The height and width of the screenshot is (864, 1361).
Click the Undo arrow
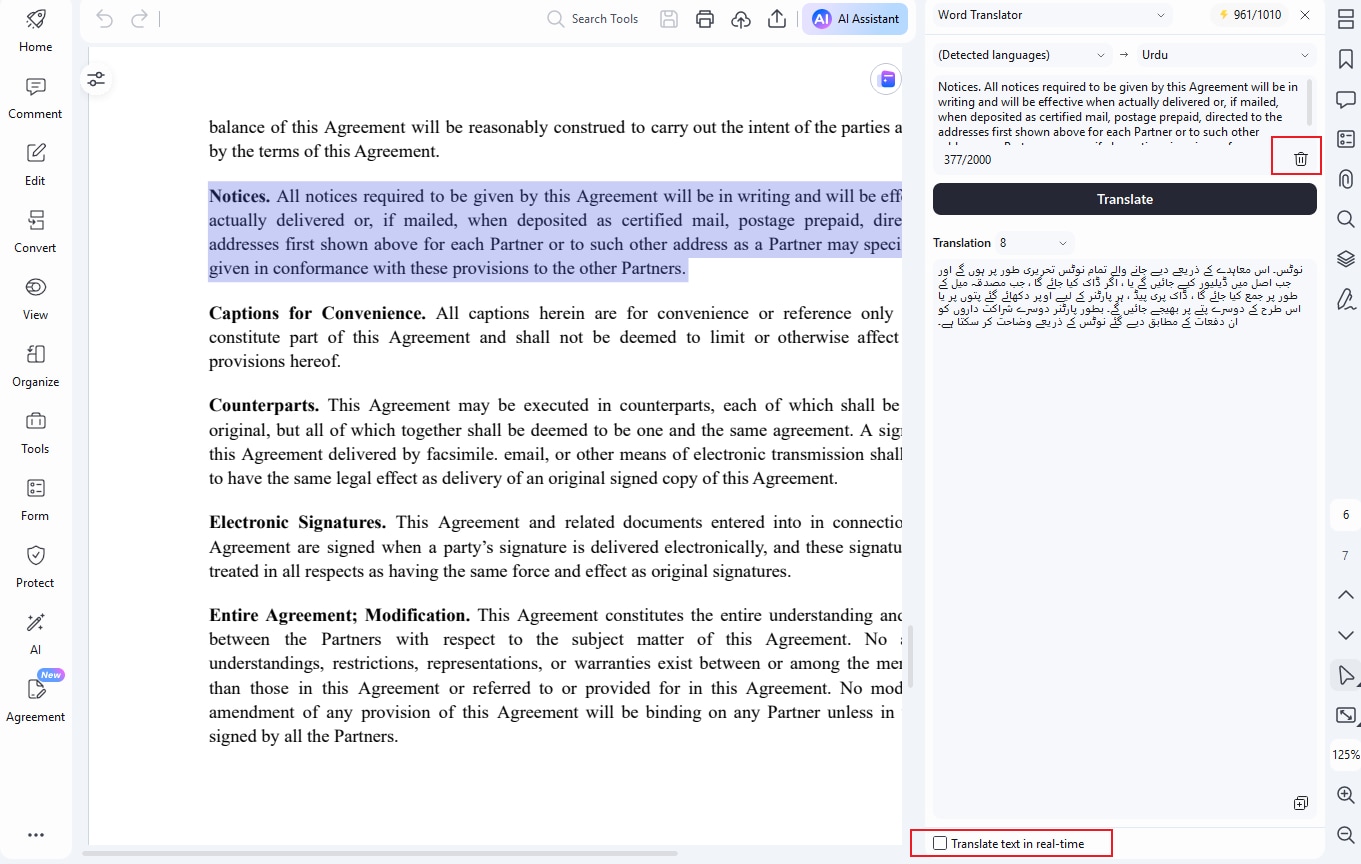[x=105, y=19]
